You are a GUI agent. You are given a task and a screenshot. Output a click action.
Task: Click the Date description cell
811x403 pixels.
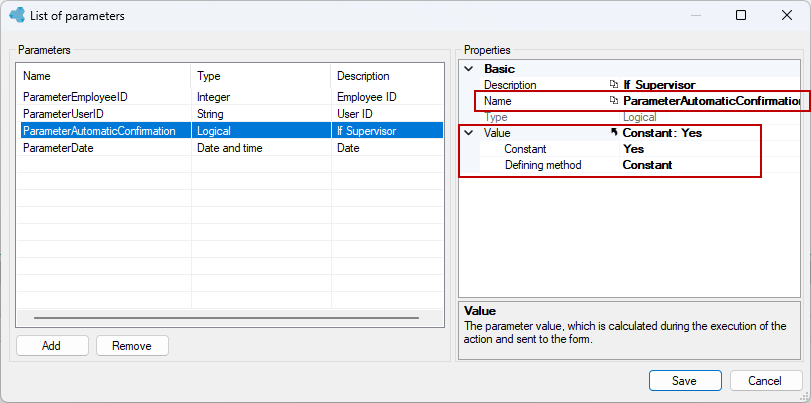point(387,148)
